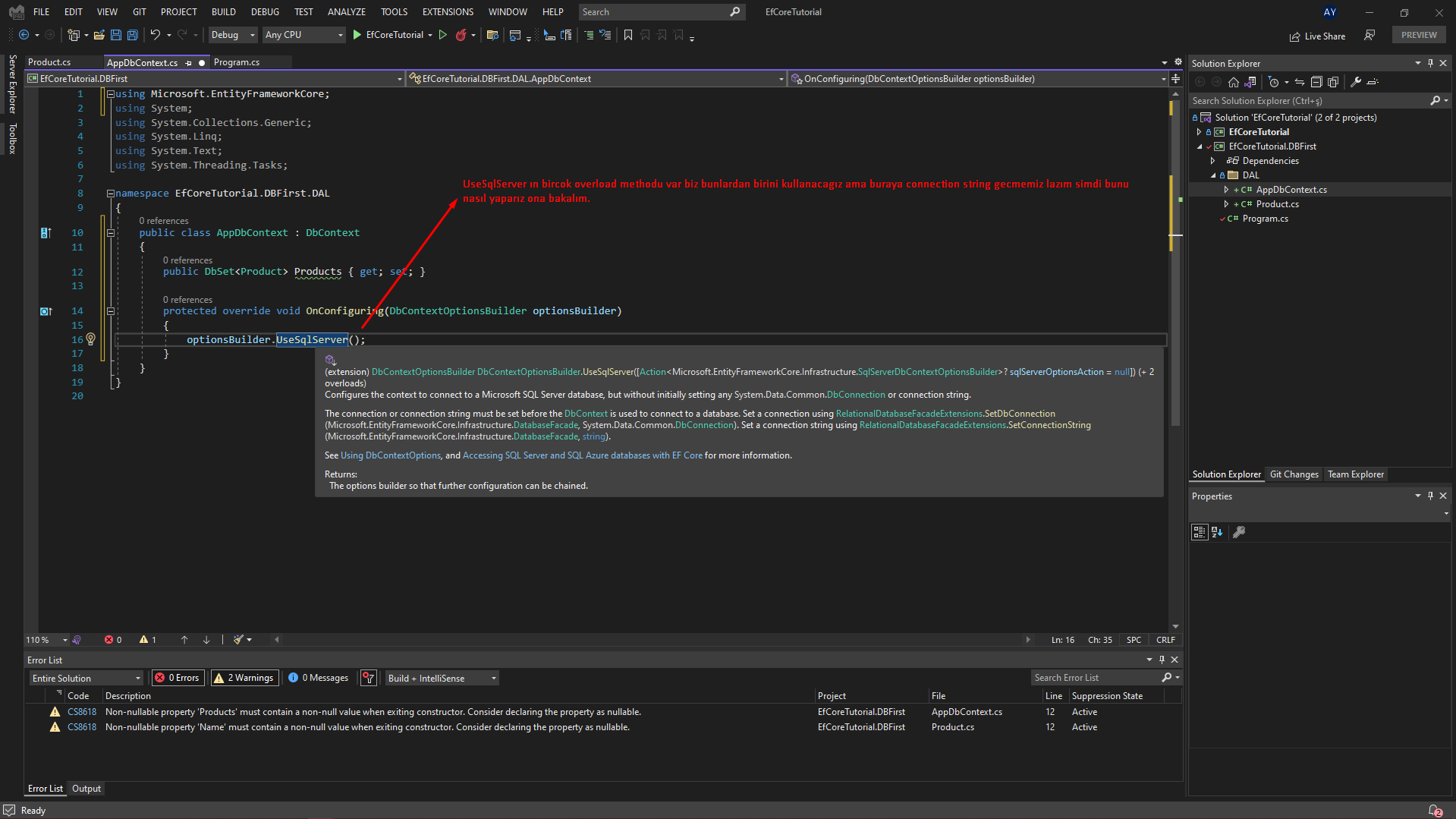The width and height of the screenshot is (1456, 819).
Task: Save the current file with Save icon
Action: coord(116,35)
